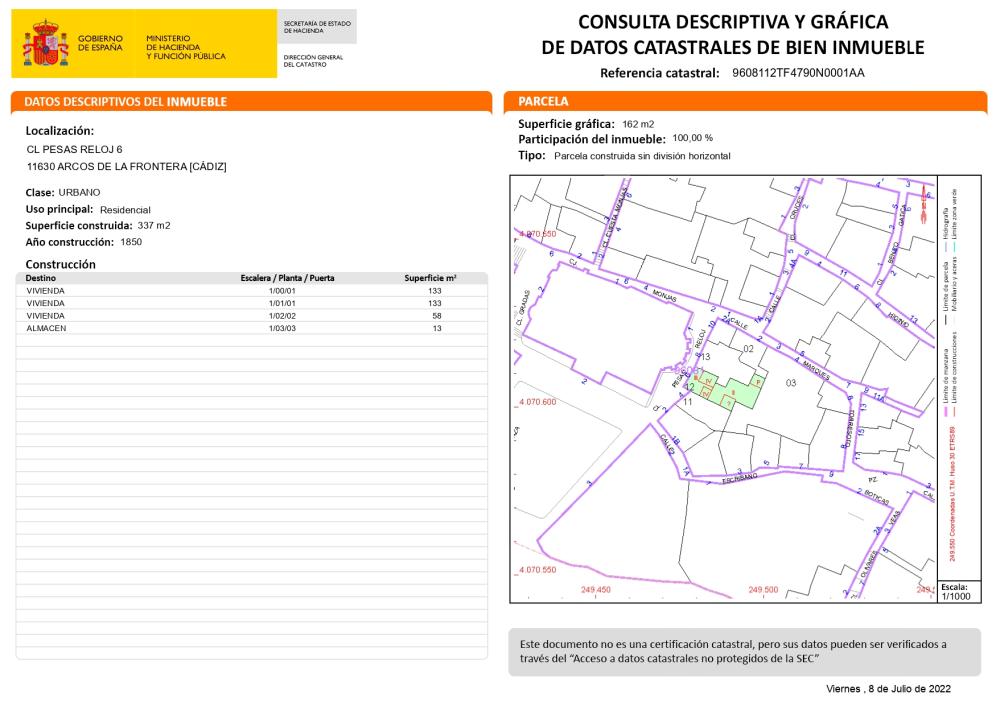This screenshot has height=706, width=1000.
Task: Select VIVIENDA row with 1/01/01
Action: pos(252,304)
